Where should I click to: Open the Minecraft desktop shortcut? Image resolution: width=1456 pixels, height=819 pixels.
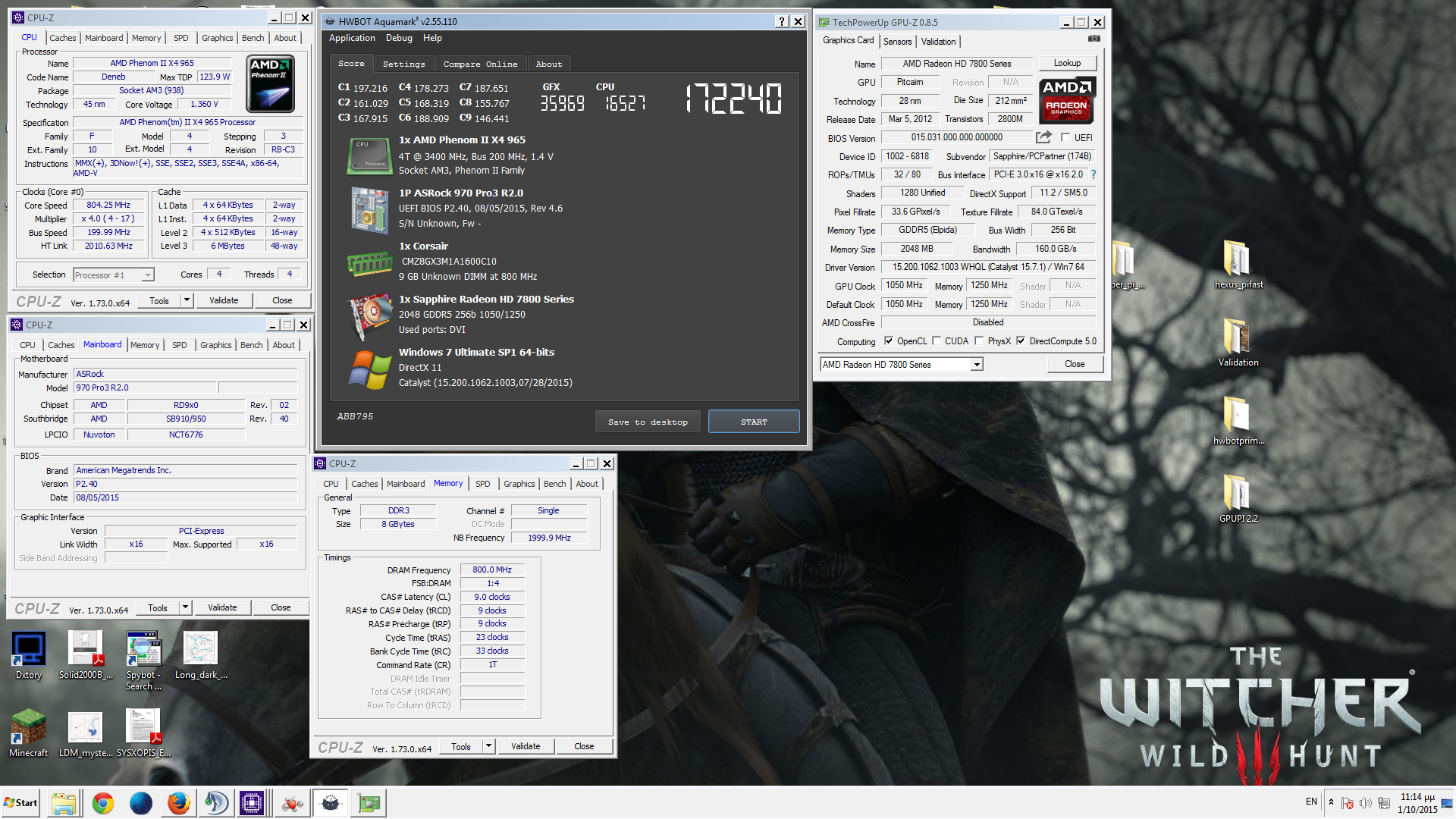29,733
